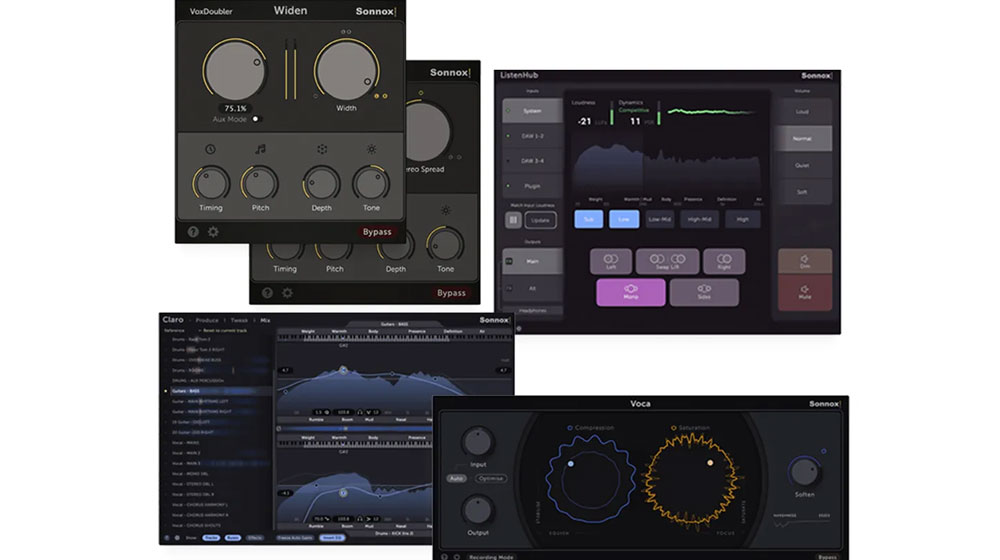Click the Depth icon above Depth knob

click(x=321, y=149)
